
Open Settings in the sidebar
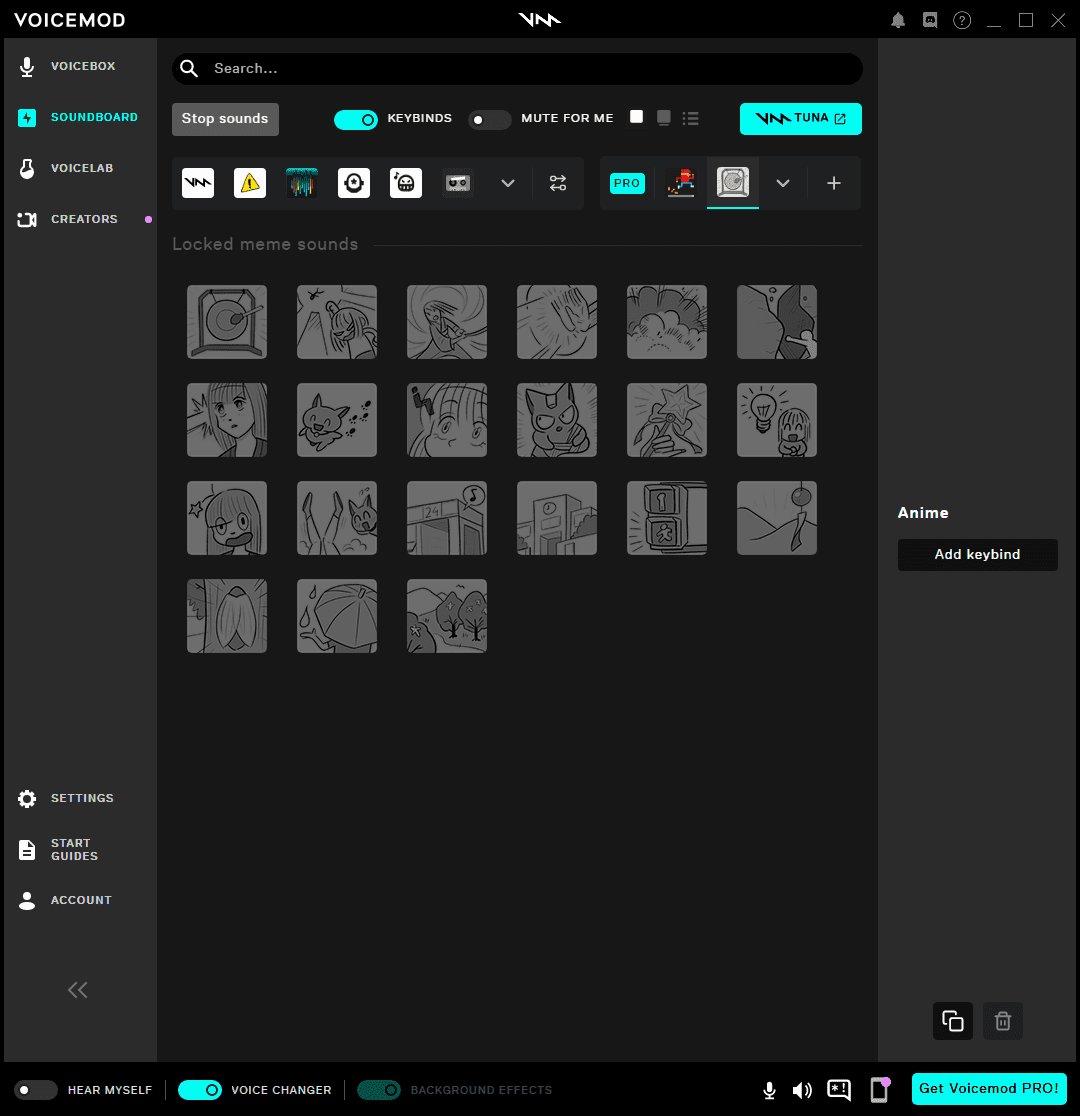(66, 799)
